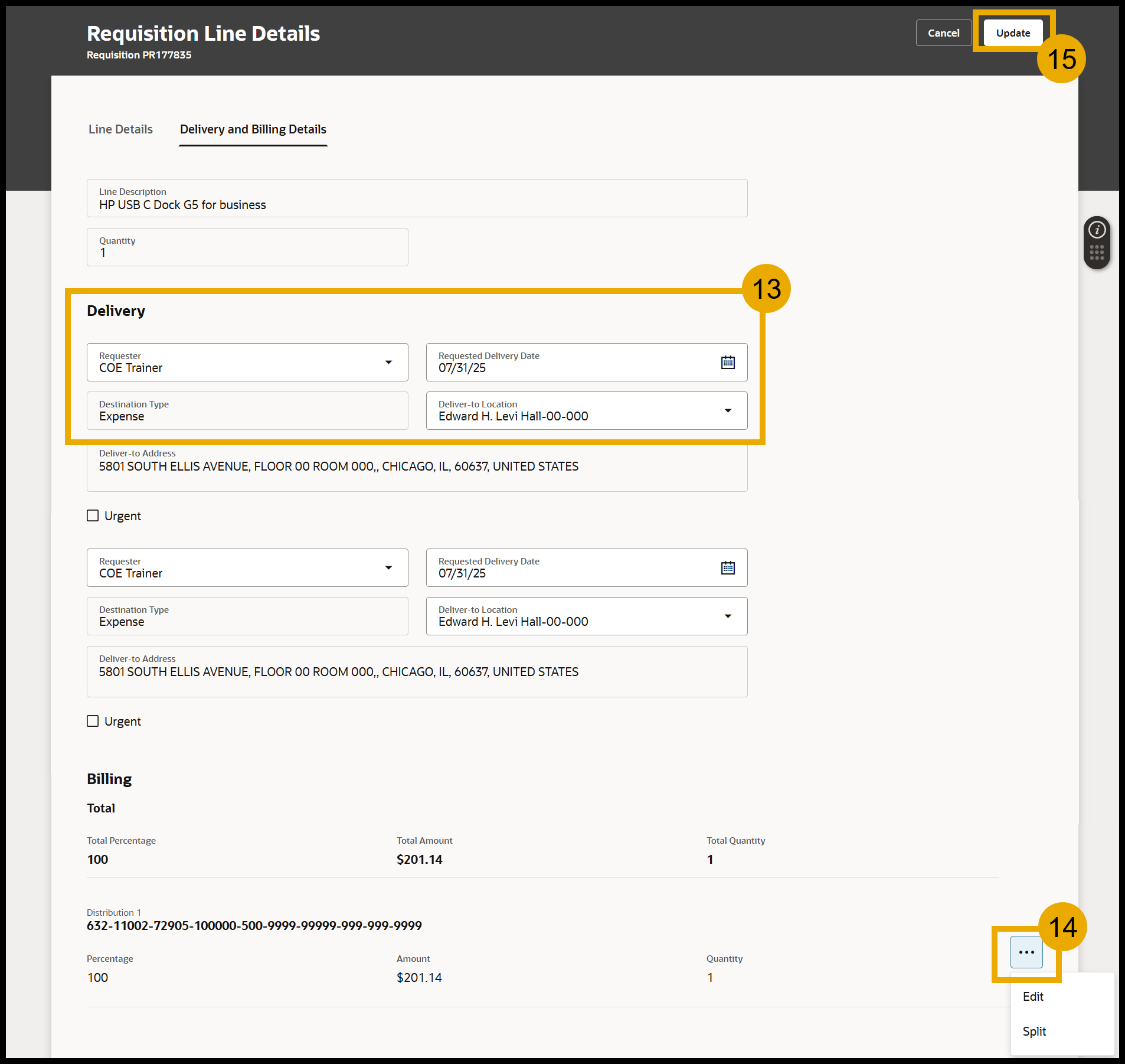Switch to the Line Details tab
This screenshot has width=1125, height=1064.
click(120, 129)
